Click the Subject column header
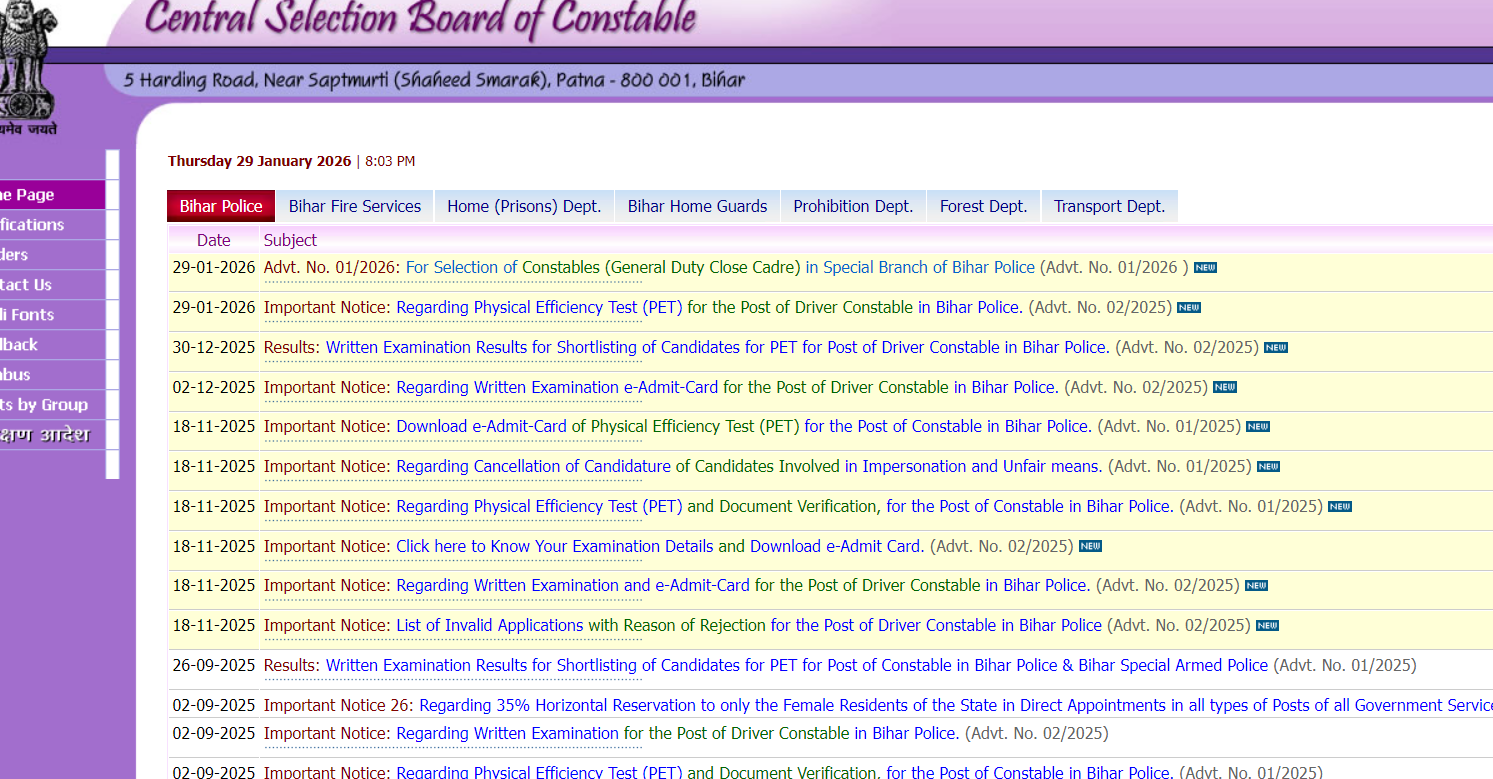The height and width of the screenshot is (779, 1493). coord(290,240)
